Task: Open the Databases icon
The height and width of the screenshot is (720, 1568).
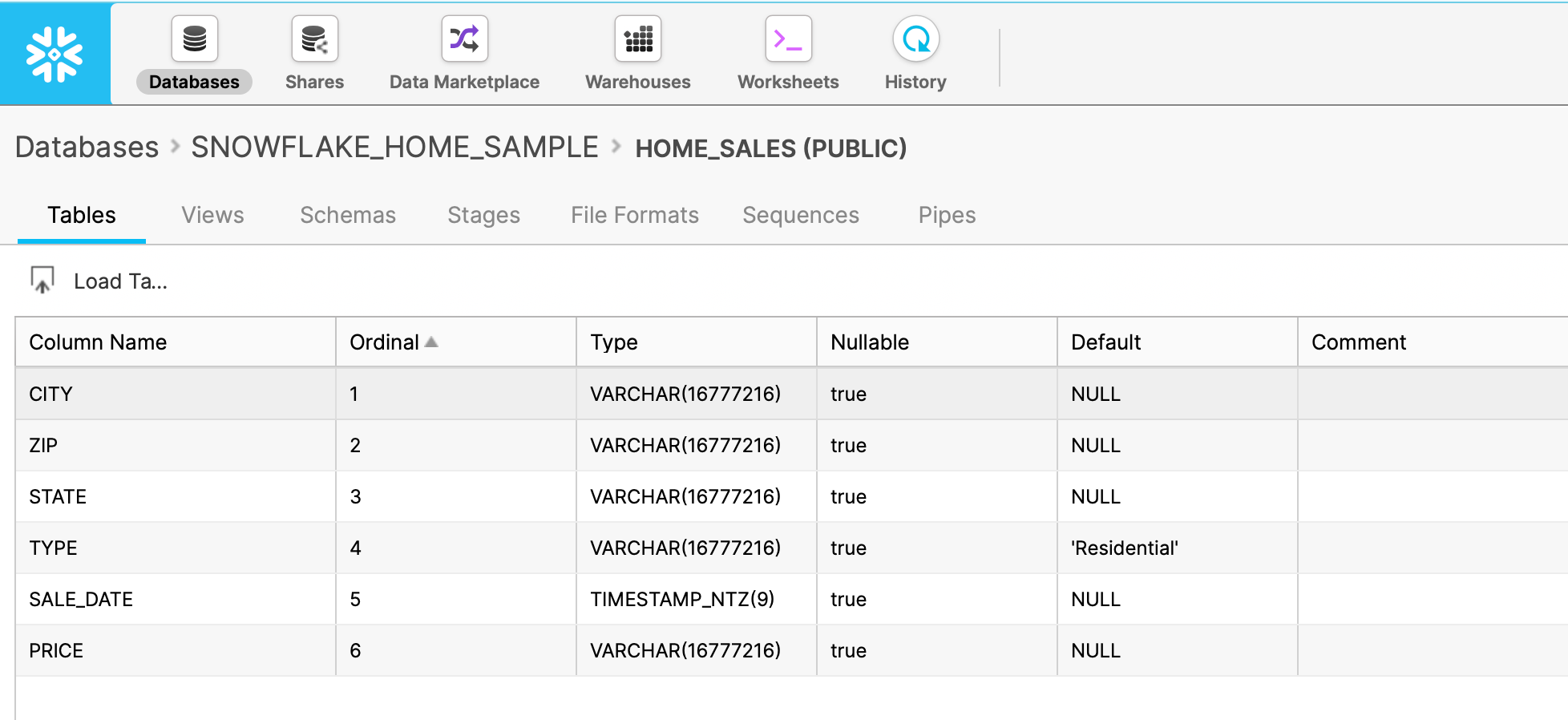Action: coord(195,38)
